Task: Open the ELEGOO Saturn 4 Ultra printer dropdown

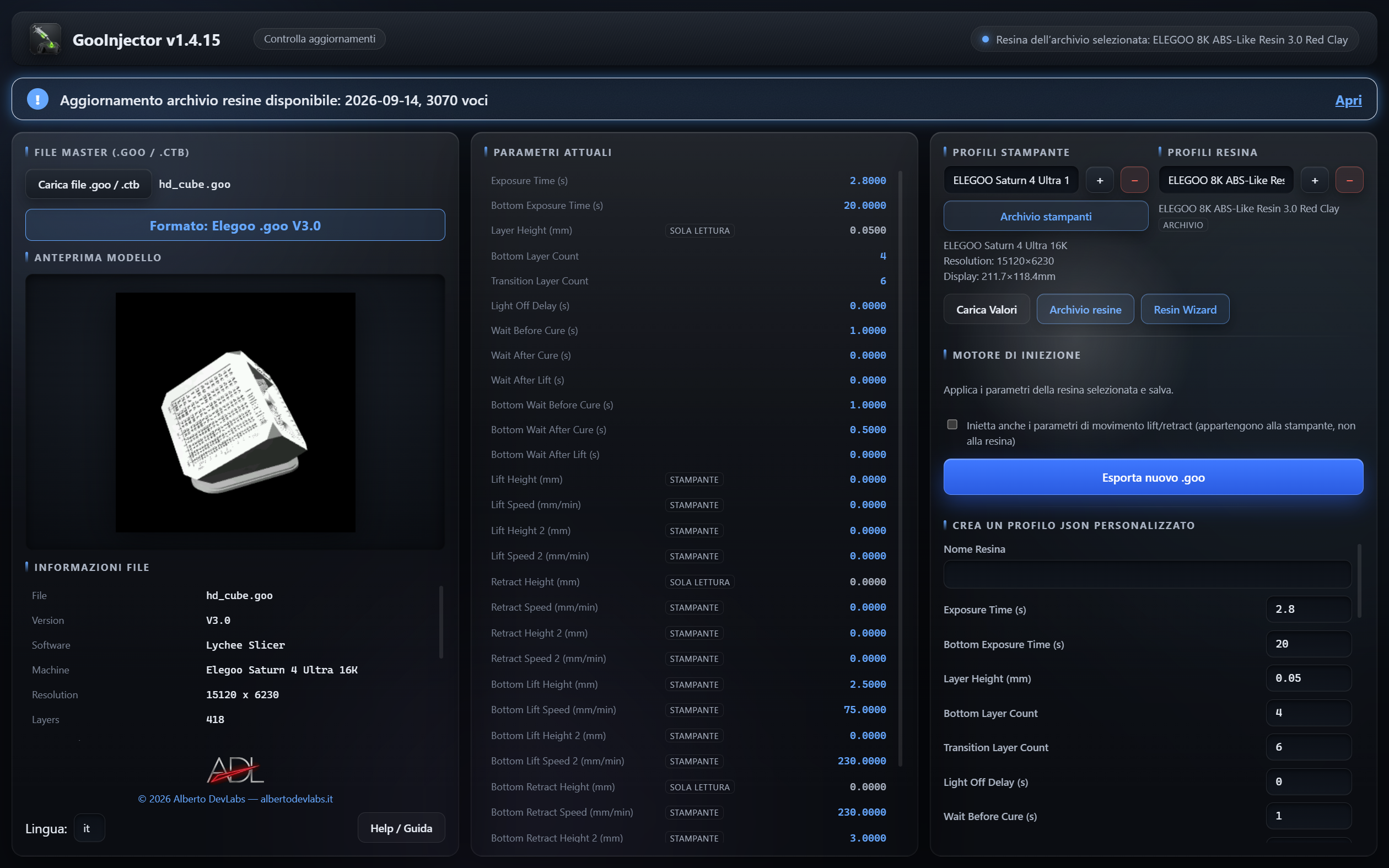Action: pyautogui.click(x=1011, y=180)
